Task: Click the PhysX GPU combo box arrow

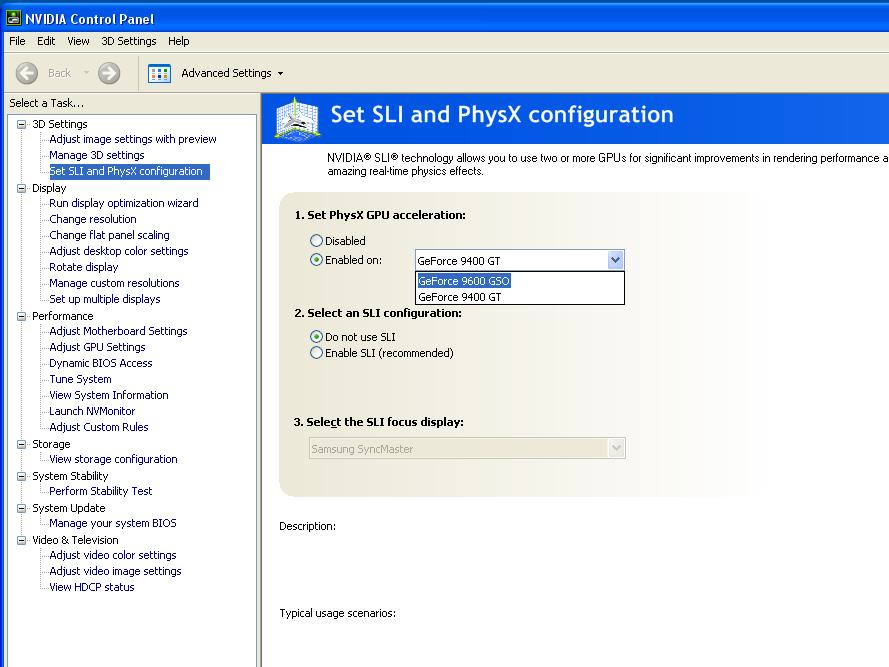Action: point(615,260)
